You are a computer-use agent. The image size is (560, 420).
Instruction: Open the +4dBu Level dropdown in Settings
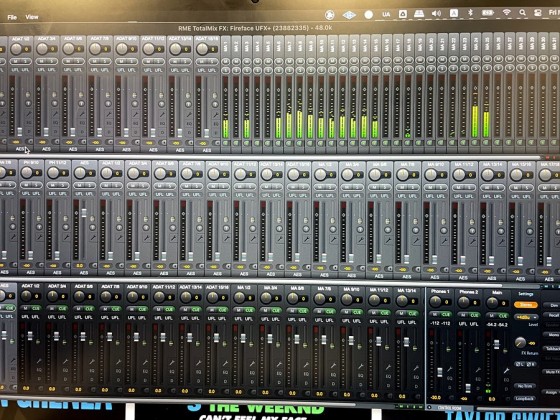coord(526,317)
